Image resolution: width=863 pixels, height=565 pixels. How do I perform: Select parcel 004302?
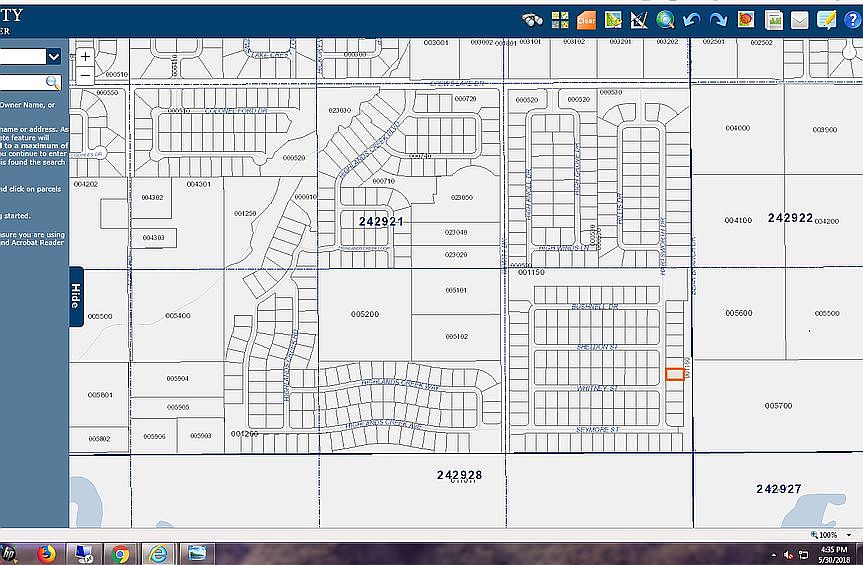pos(152,198)
